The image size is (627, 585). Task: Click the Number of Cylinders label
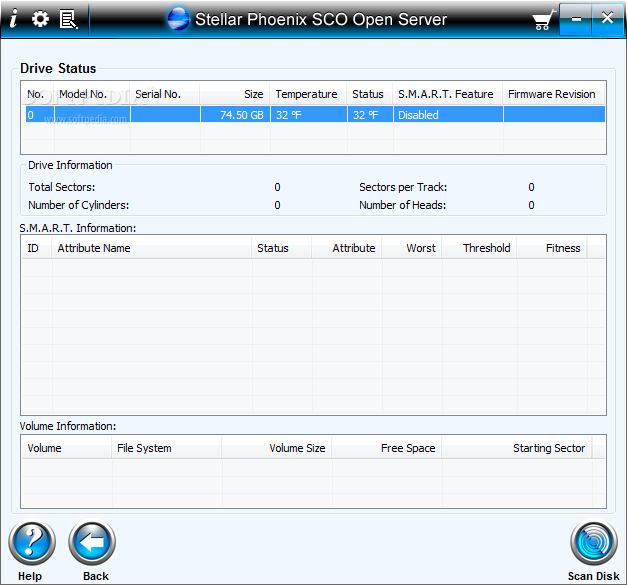click(x=79, y=205)
